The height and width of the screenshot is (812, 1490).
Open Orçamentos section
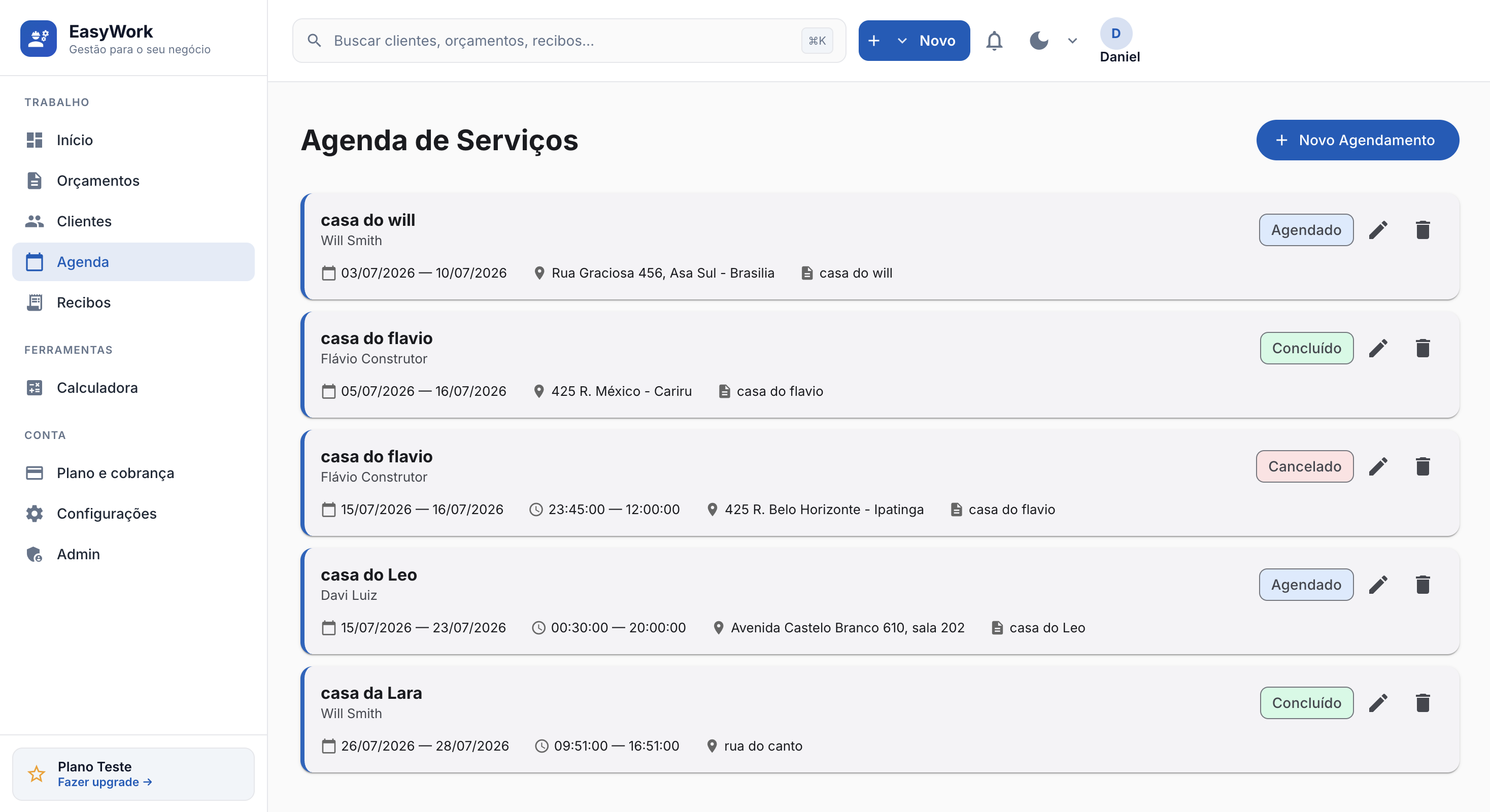tap(133, 181)
